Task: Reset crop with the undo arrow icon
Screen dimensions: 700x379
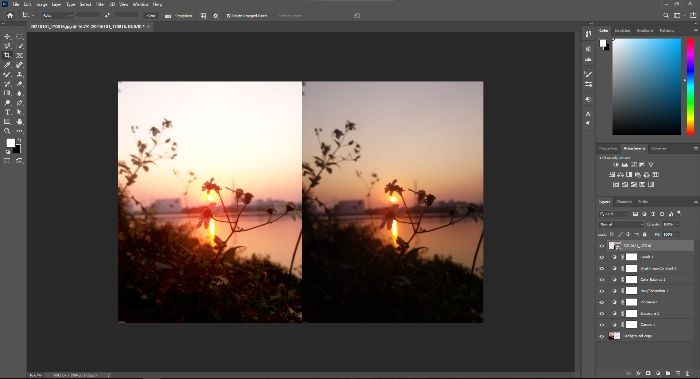Action: [357, 16]
